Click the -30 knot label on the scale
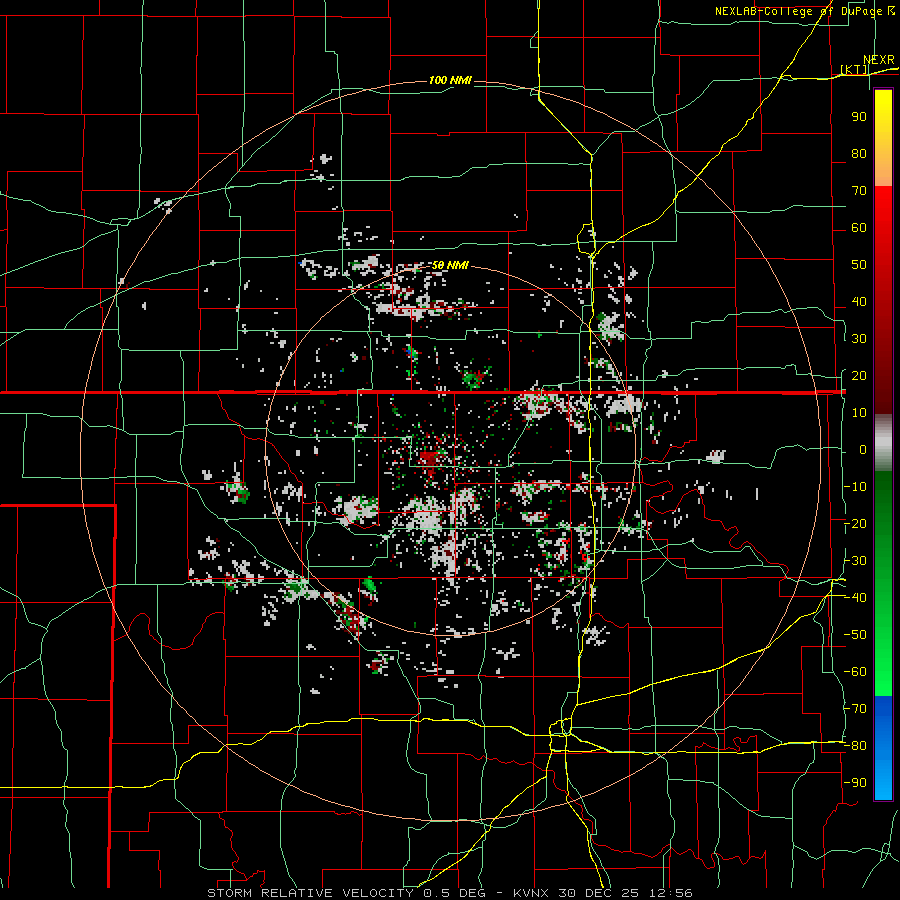Screen dimensions: 900x900 [856, 561]
